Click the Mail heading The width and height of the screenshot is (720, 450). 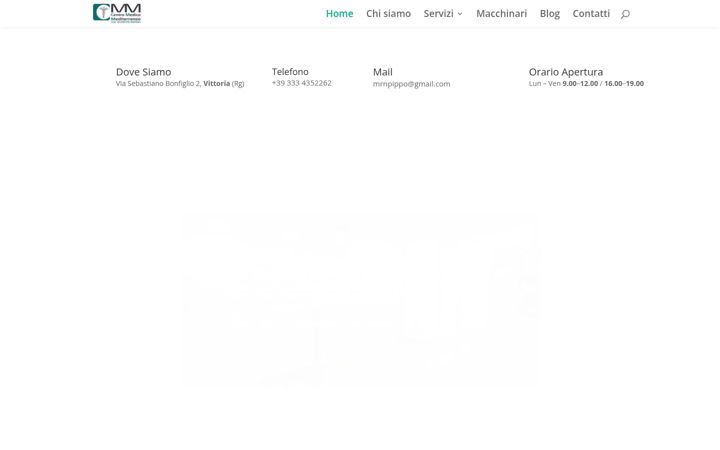(382, 72)
